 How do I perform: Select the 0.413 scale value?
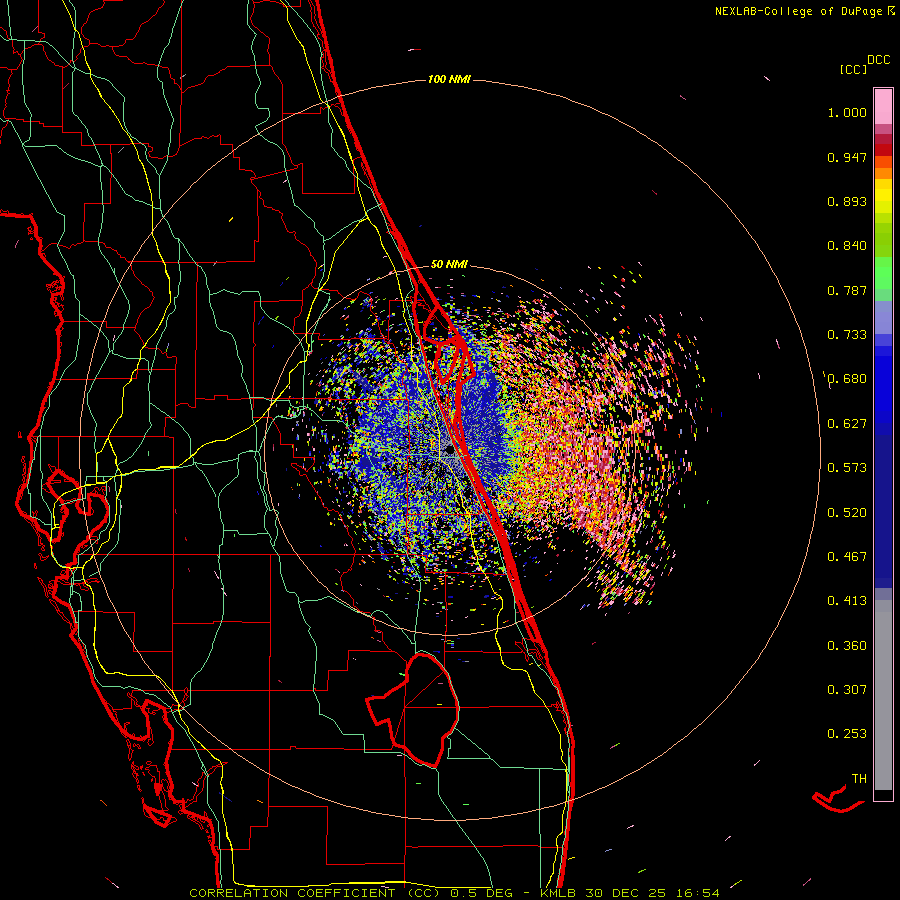[847, 601]
